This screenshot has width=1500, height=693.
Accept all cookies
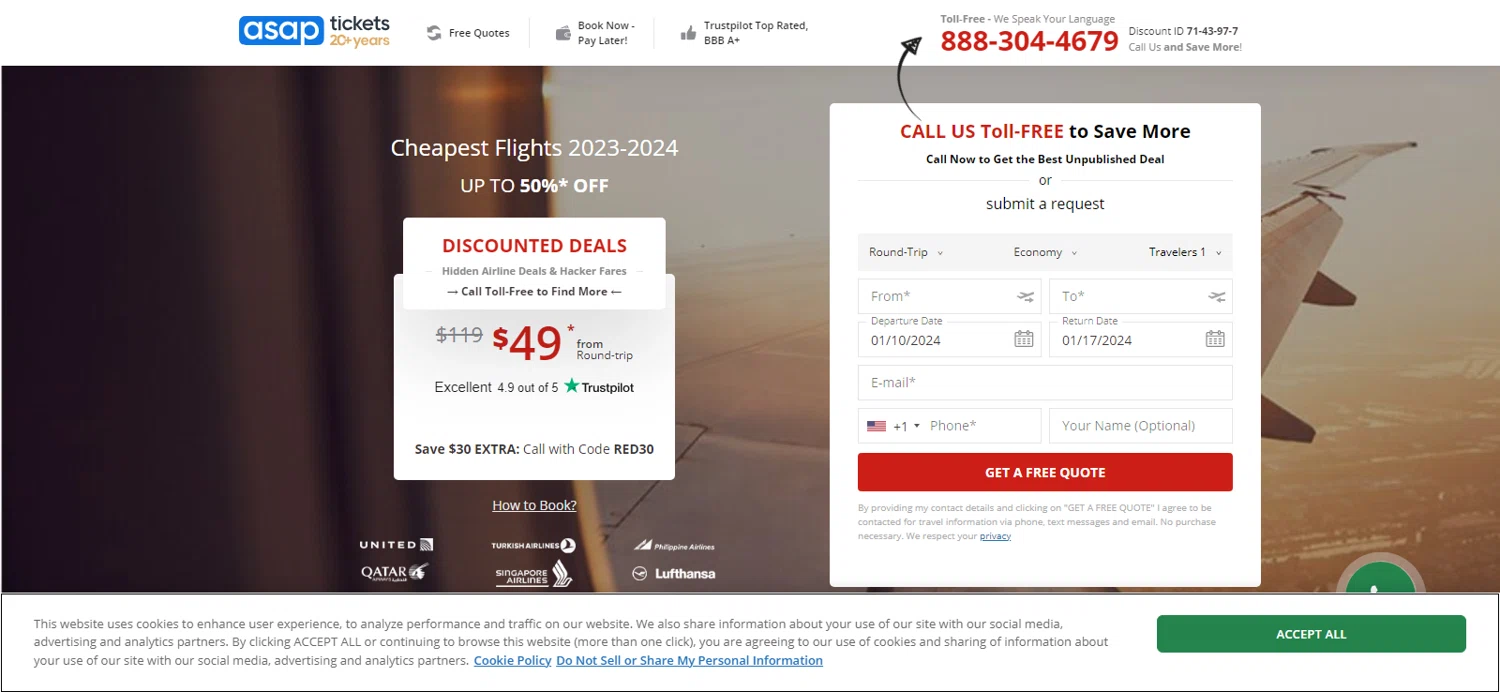click(1310, 634)
